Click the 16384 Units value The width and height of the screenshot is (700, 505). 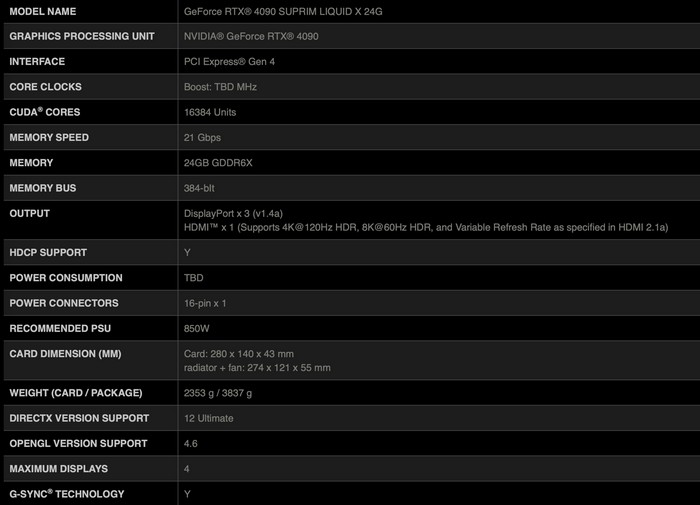[210, 112]
